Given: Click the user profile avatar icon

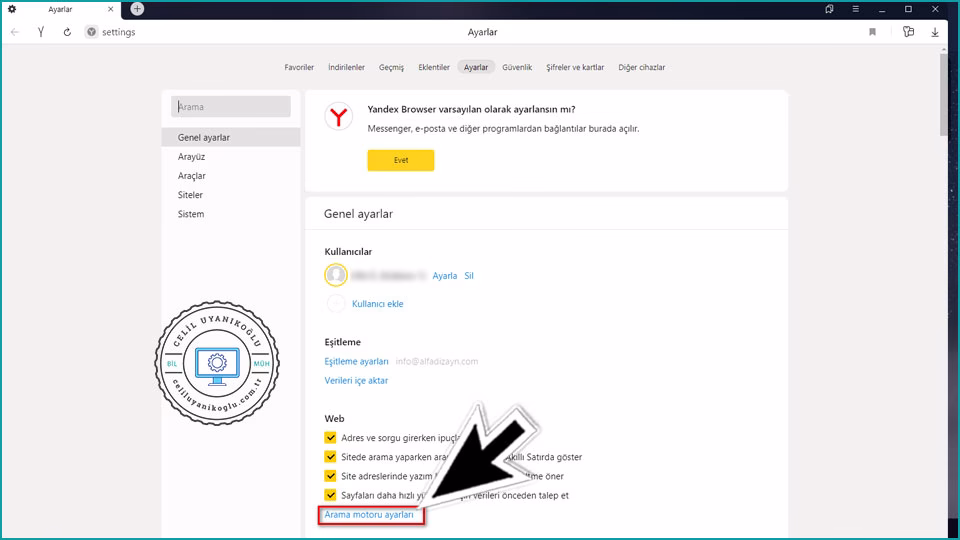Looking at the screenshot, I should (x=336, y=275).
